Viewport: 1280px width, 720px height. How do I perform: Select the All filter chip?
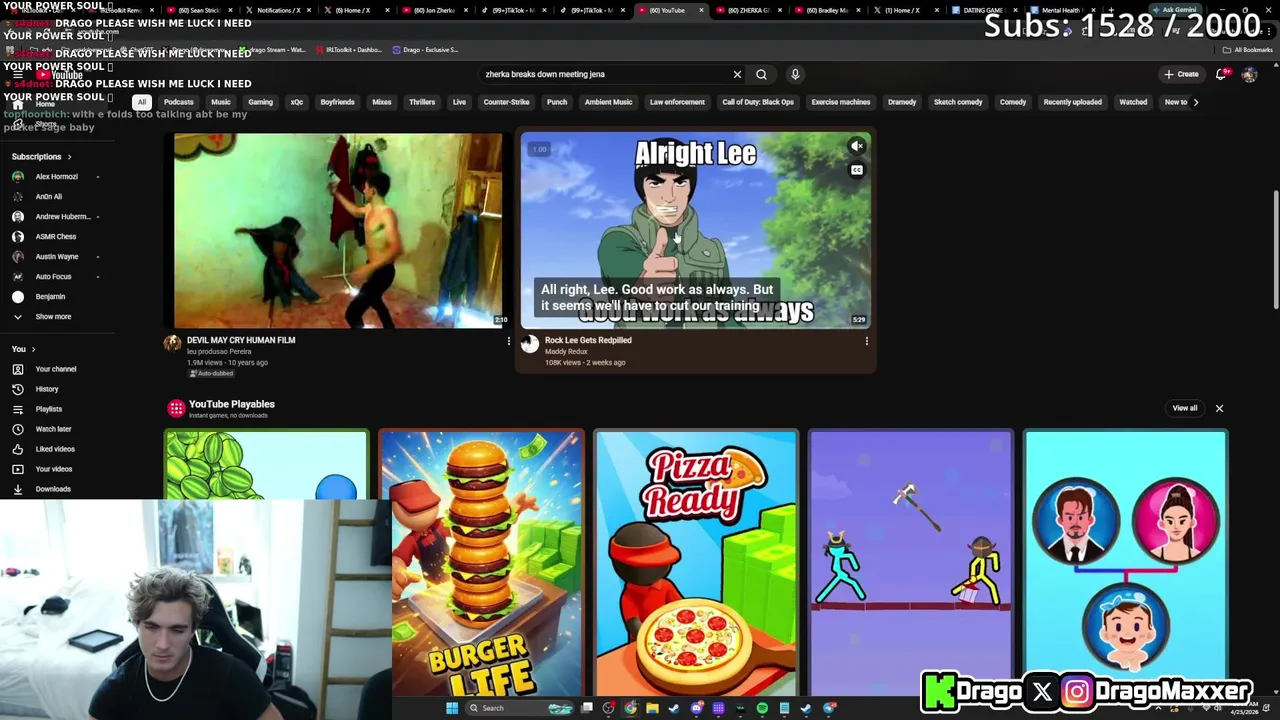click(142, 102)
